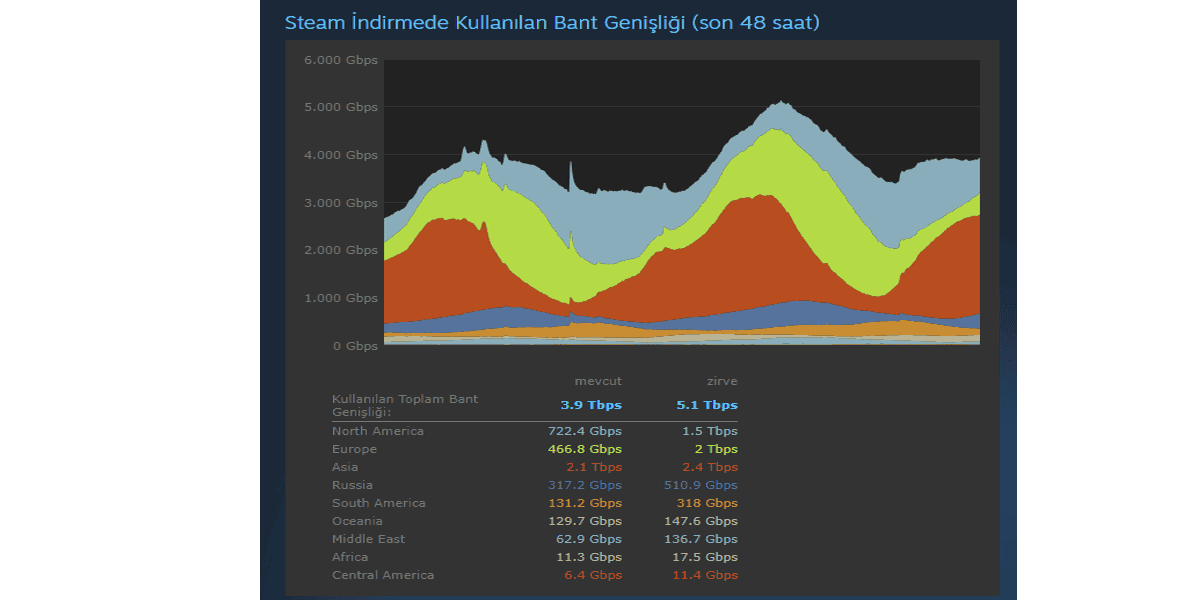Select the South America legend label
This screenshot has height=600, width=1200.
click(x=379, y=503)
